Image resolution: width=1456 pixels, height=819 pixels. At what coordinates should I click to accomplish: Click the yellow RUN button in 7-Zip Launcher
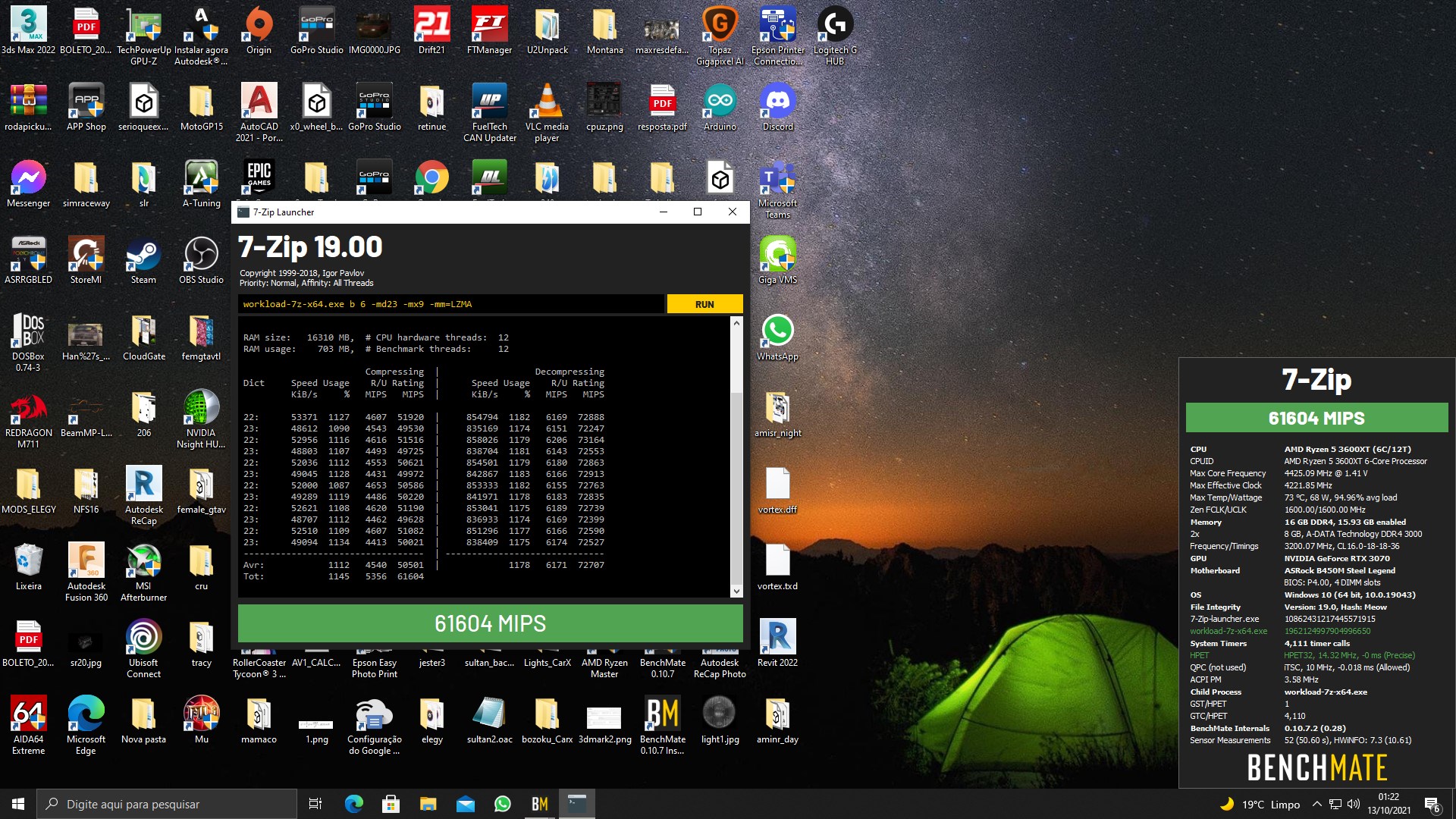tap(704, 304)
